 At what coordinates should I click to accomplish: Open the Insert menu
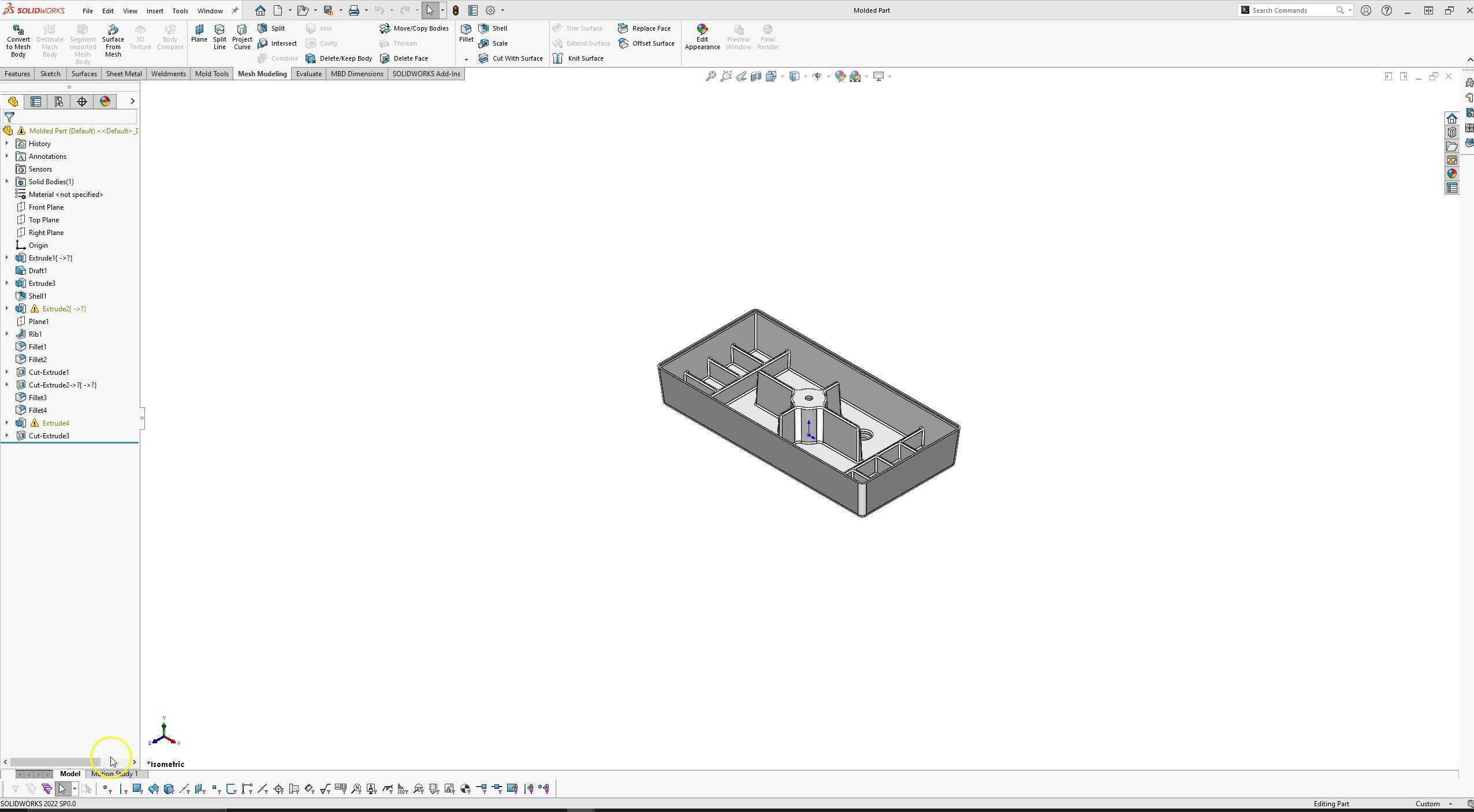pos(155,10)
